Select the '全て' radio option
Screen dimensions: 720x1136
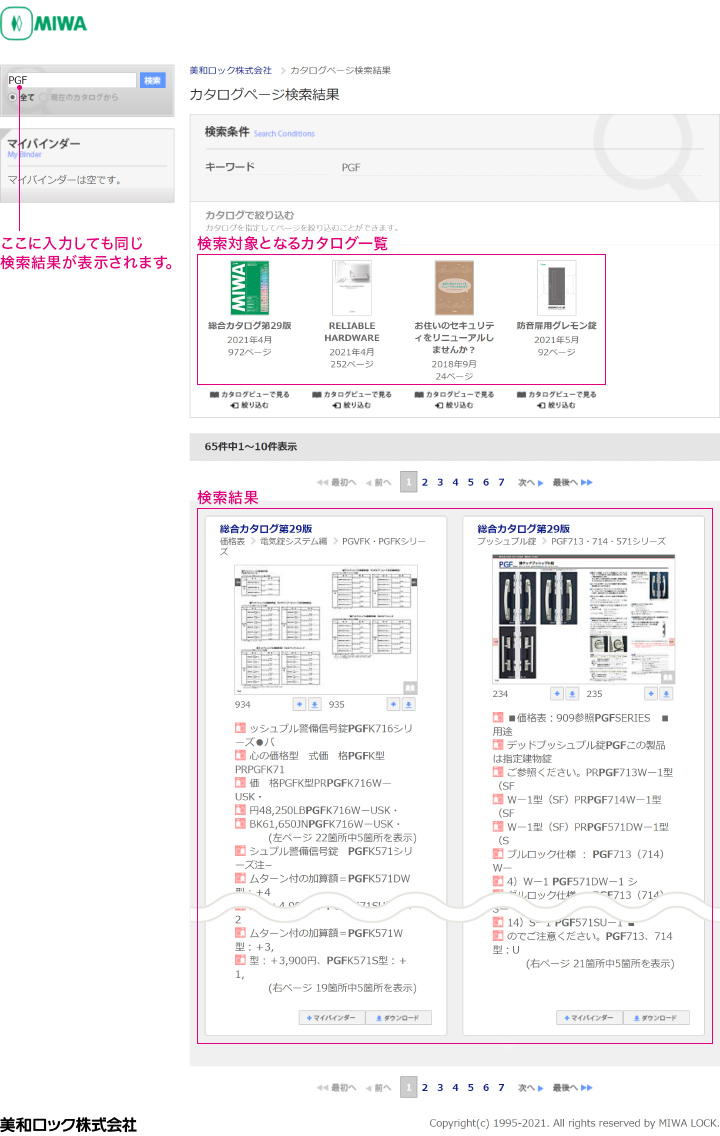coord(13,97)
